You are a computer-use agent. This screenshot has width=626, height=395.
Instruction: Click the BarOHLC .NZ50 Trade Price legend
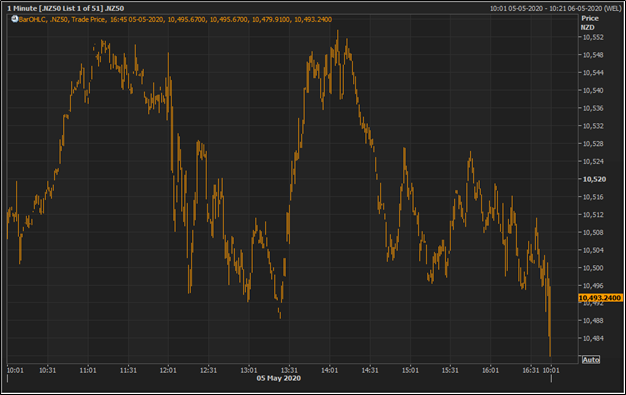click(x=175, y=19)
